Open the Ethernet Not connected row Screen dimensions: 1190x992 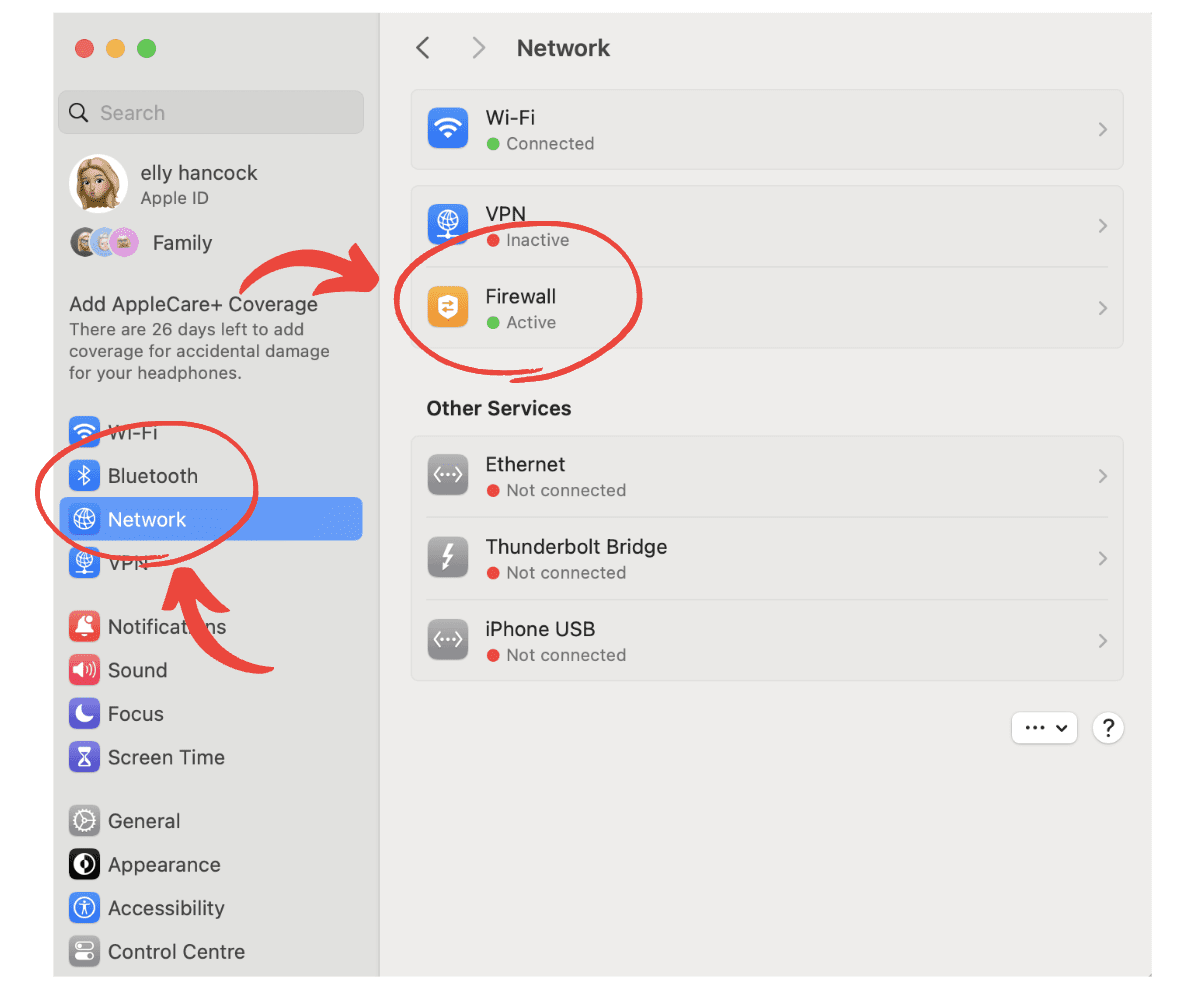click(x=767, y=477)
